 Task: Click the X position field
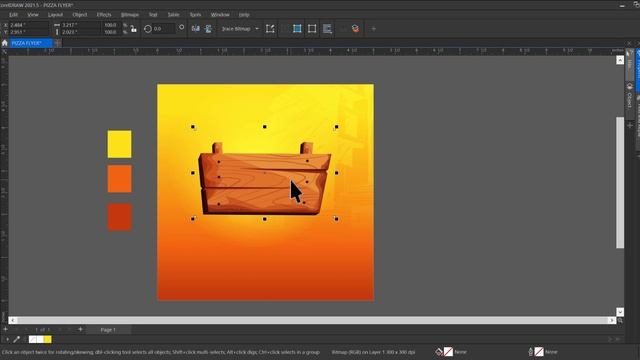click(29, 25)
